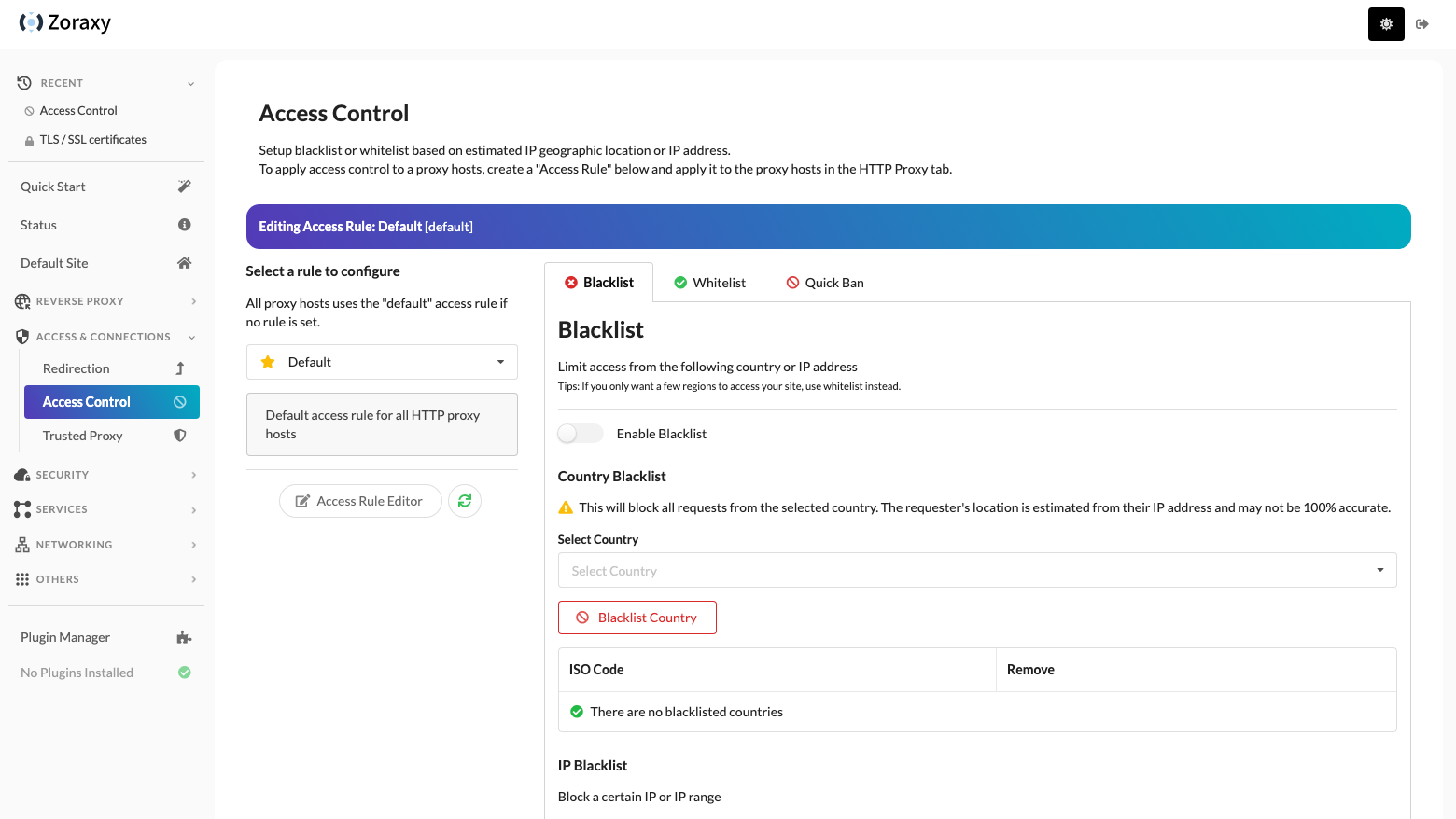Enable the Blacklist toggle switch

pos(581,434)
